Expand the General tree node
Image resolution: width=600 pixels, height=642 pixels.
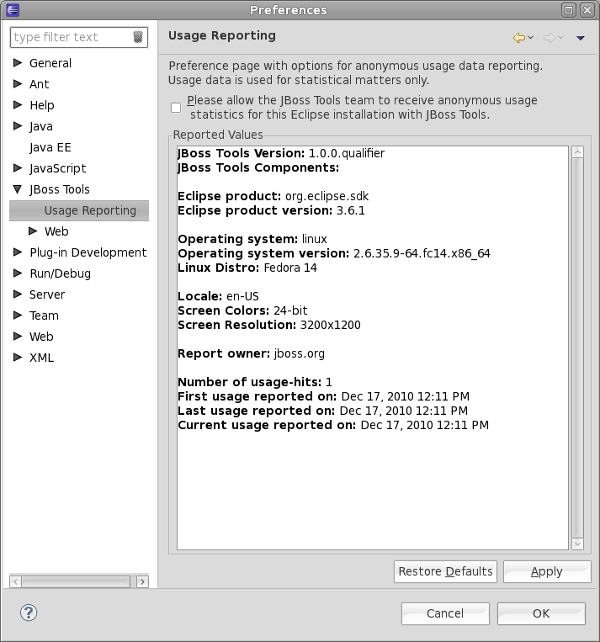(18, 63)
